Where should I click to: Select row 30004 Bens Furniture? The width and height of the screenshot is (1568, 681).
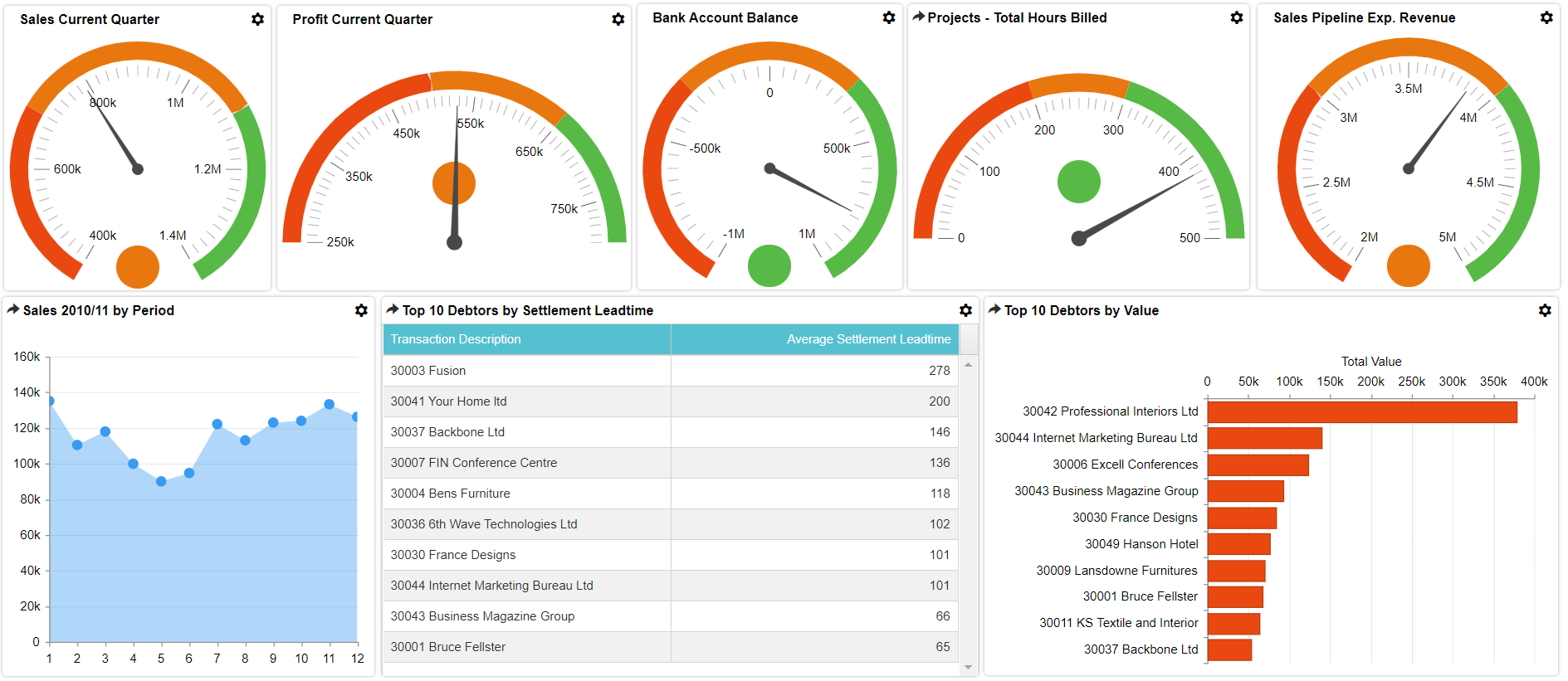click(671, 494)
